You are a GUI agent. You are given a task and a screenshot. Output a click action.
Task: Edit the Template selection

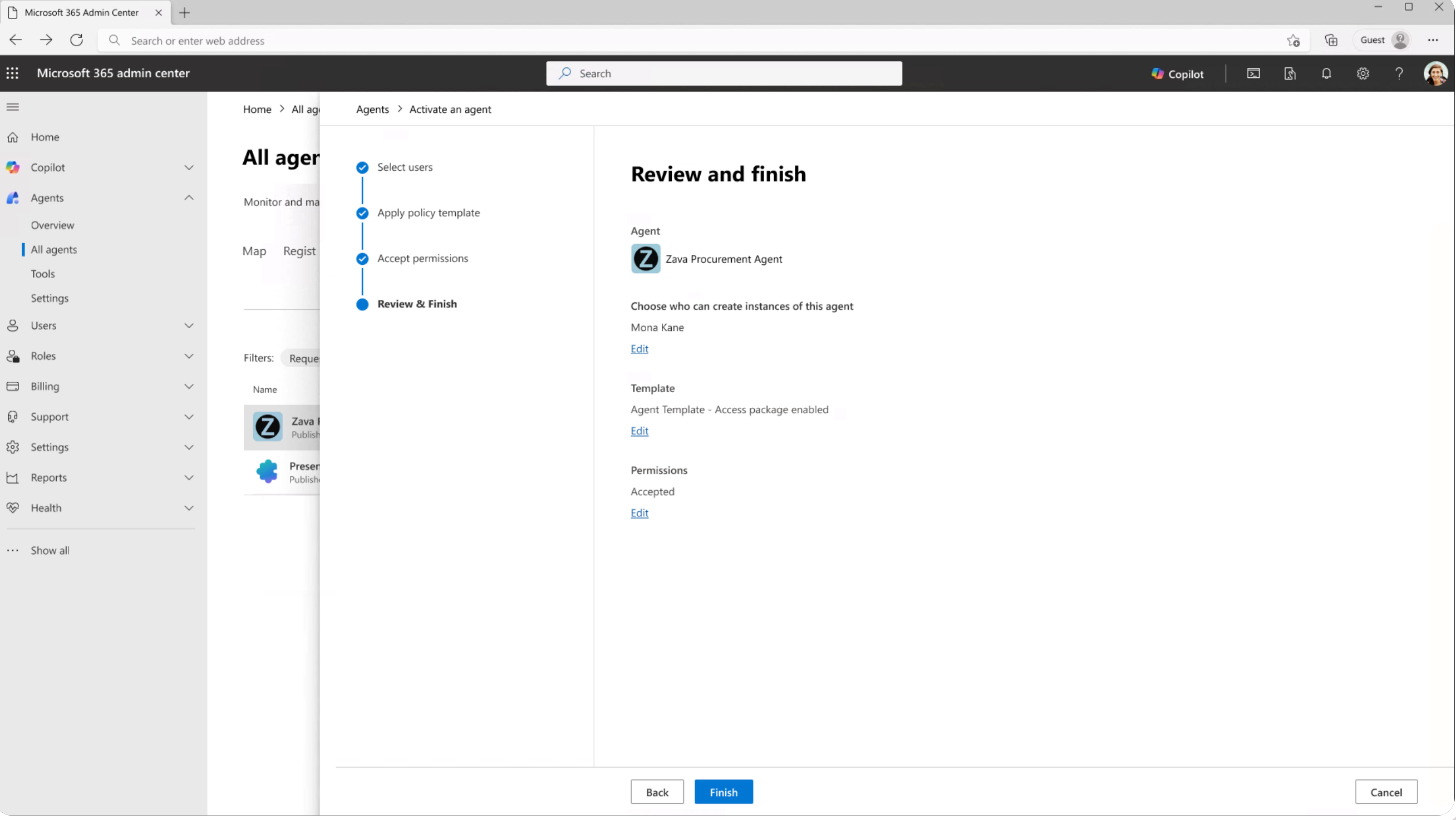(x=640, y=431)
